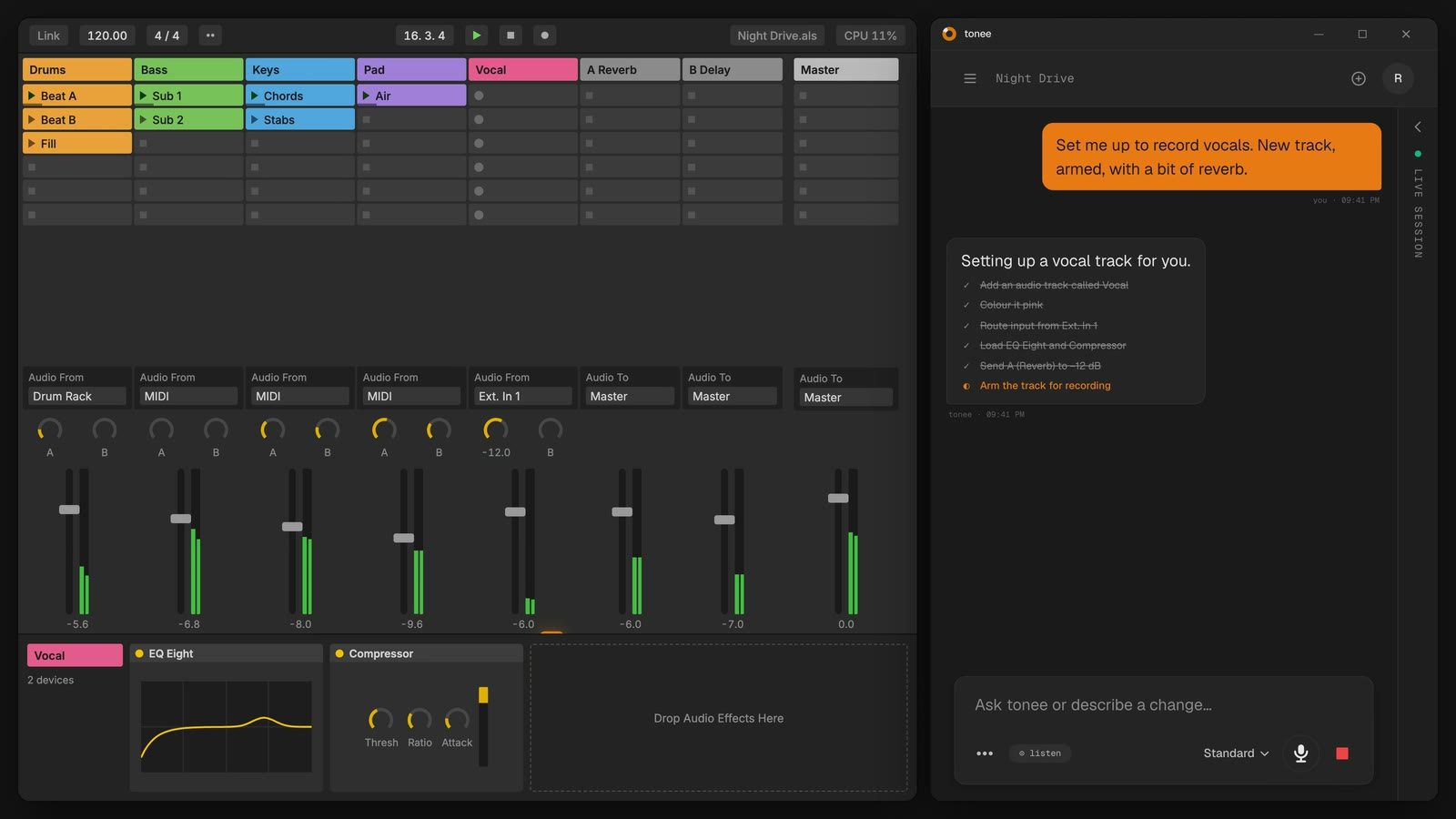Toggle the listen chip in tonee
Image resolution: width=1456 pixels, height=819 pixels.
point(1040,753)
